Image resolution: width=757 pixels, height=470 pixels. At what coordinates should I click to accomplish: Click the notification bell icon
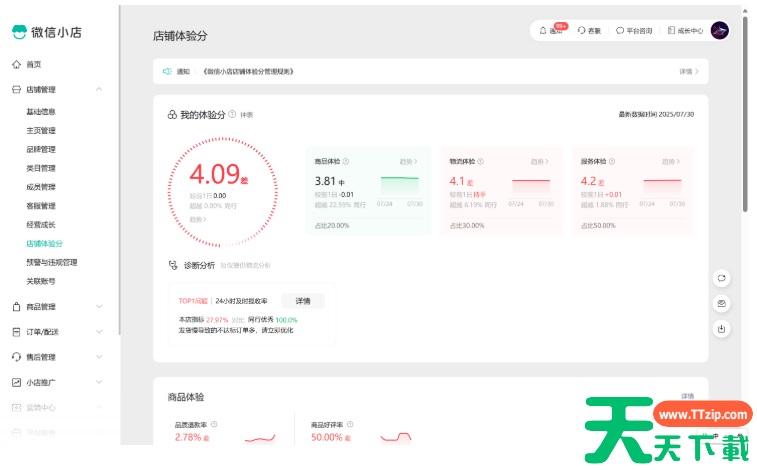[x=543, y=31]
